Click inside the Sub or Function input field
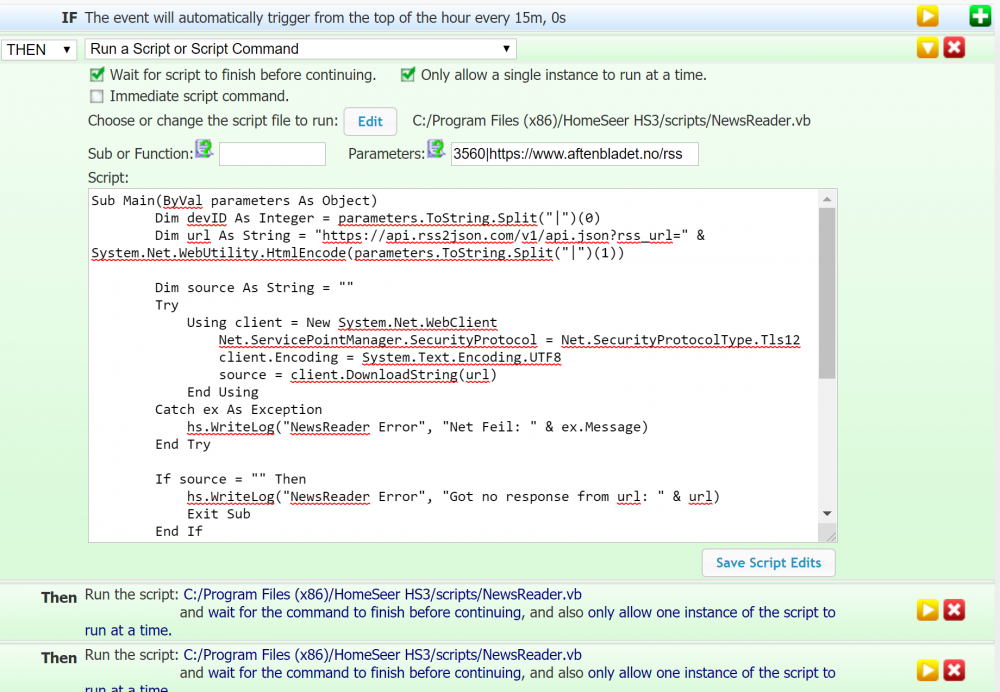This screenshot has width=1000, height=692. (x=272, y=154)
